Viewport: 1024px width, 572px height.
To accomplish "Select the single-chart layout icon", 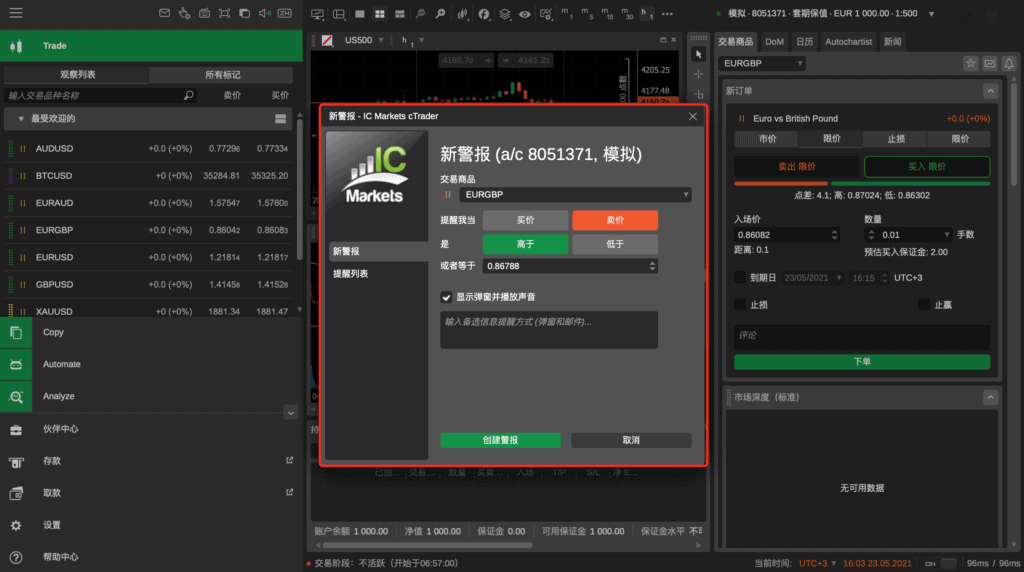I will coord(360,14).
